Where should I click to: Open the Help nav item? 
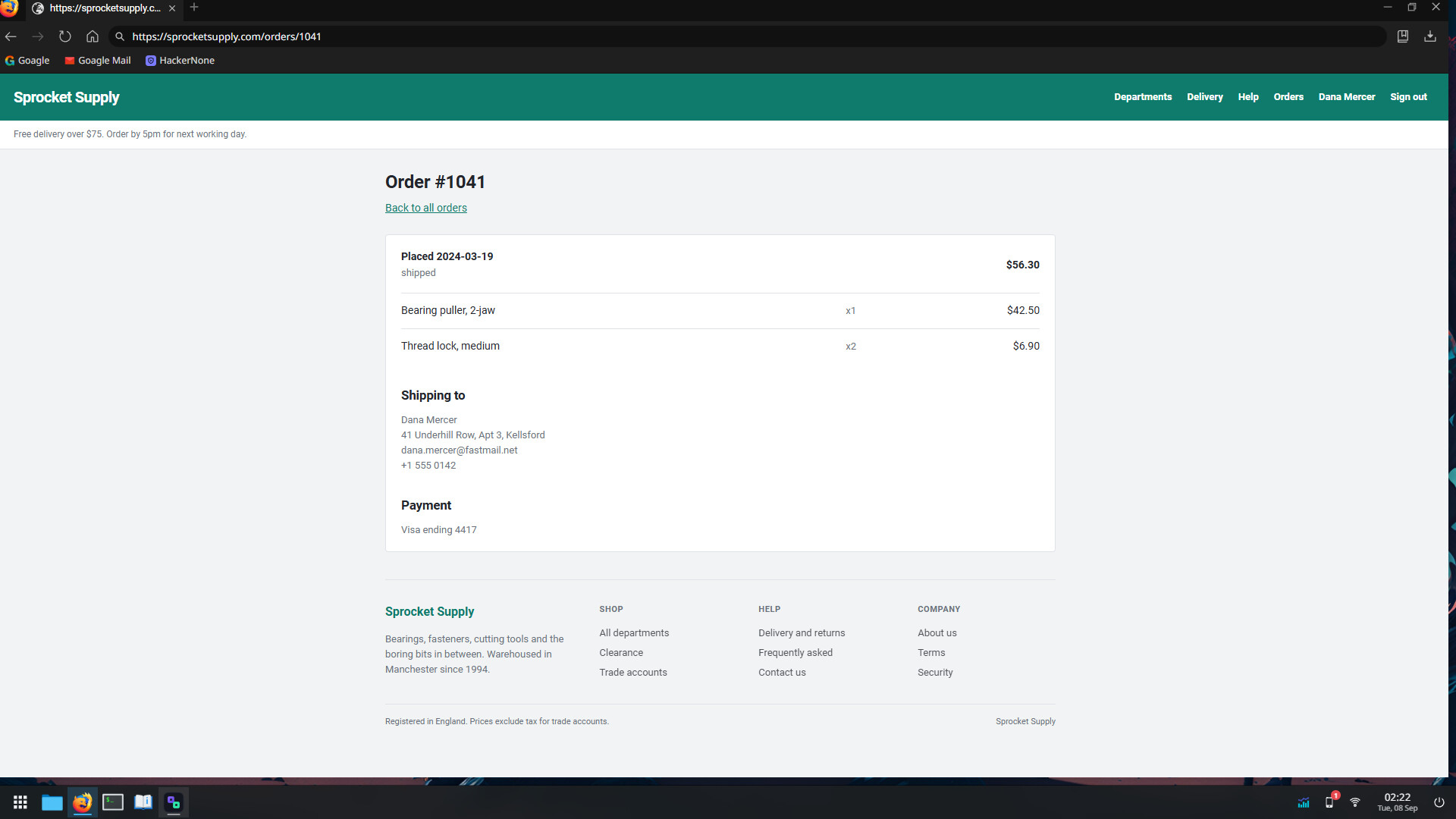pos(1248,97)
